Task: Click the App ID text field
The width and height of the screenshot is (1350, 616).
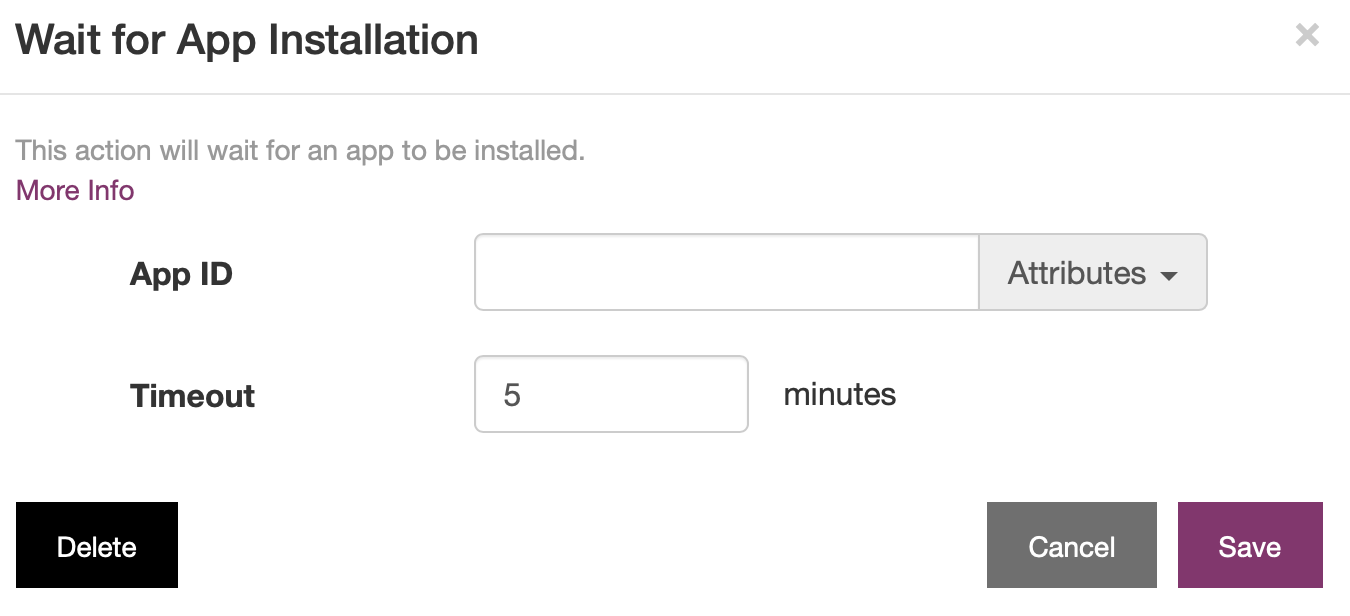Action: (x=726, y=272)
